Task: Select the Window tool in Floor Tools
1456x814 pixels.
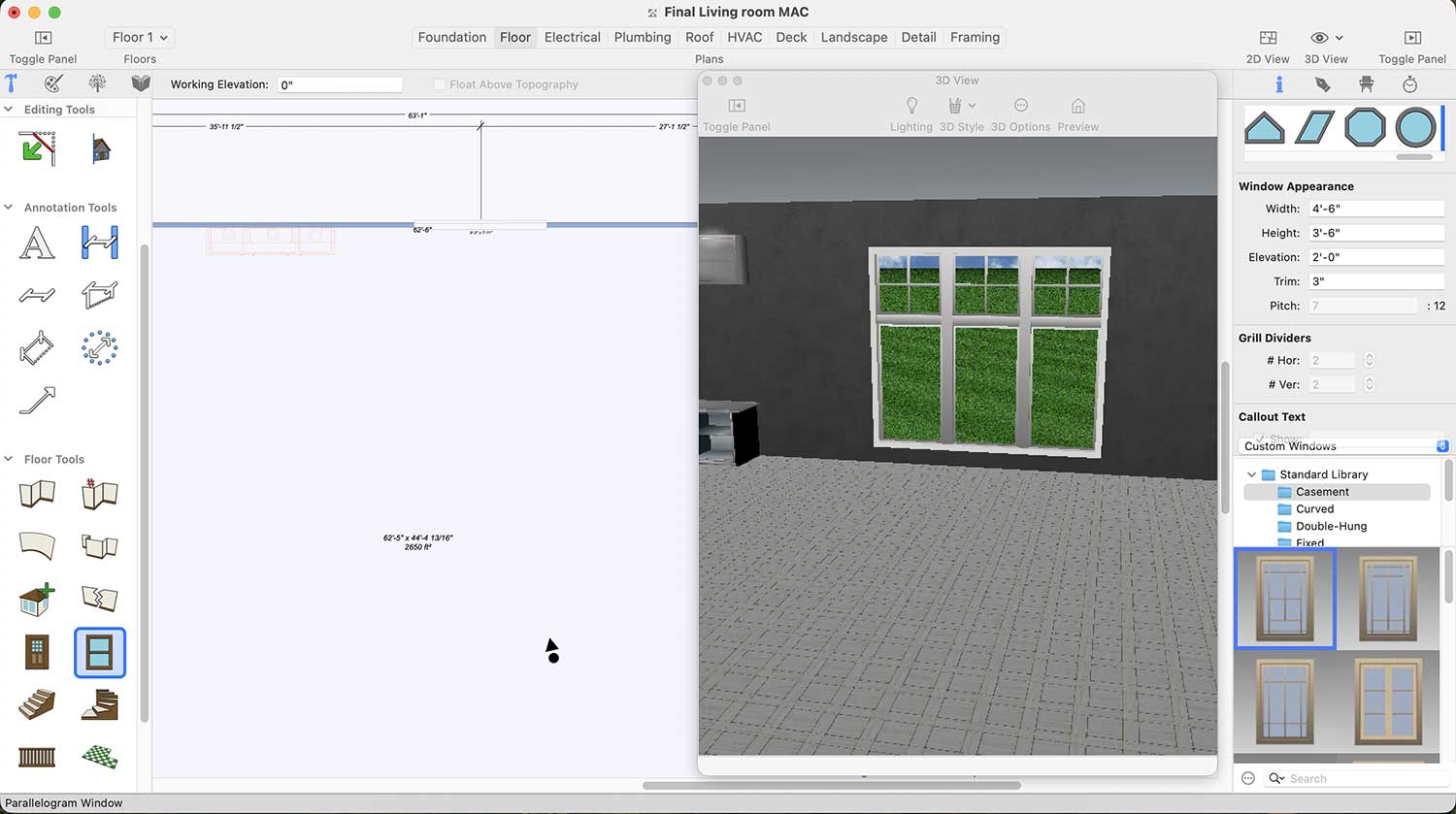Action: point(99,652)
